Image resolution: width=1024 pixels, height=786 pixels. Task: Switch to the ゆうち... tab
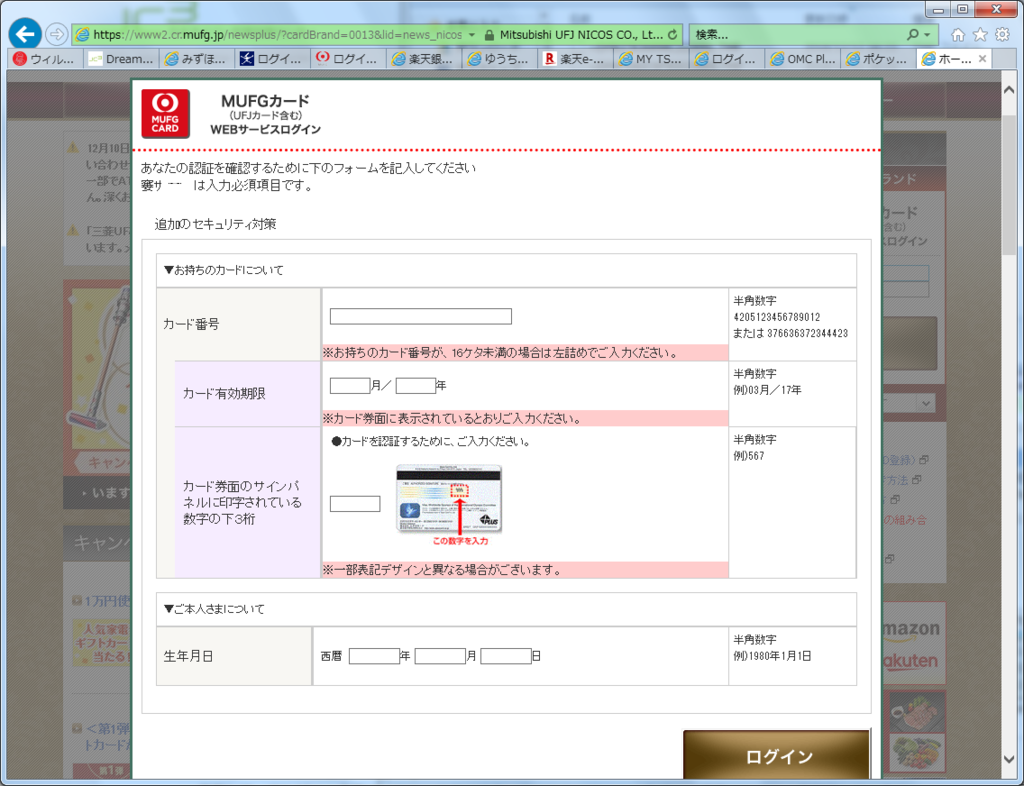click(500, 59)
